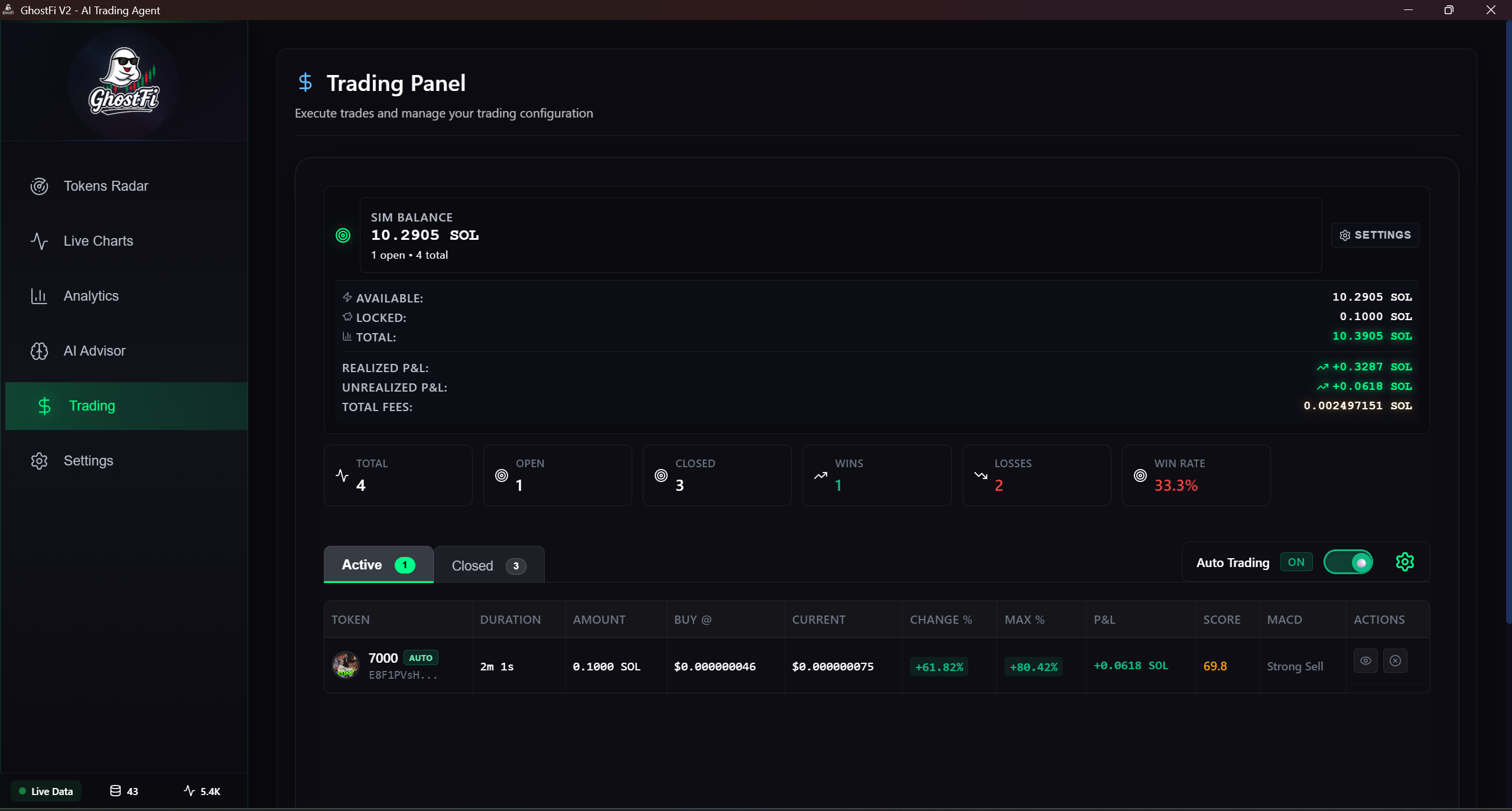Click the target icon next to SIM BALANCE

tap(343, 235)
